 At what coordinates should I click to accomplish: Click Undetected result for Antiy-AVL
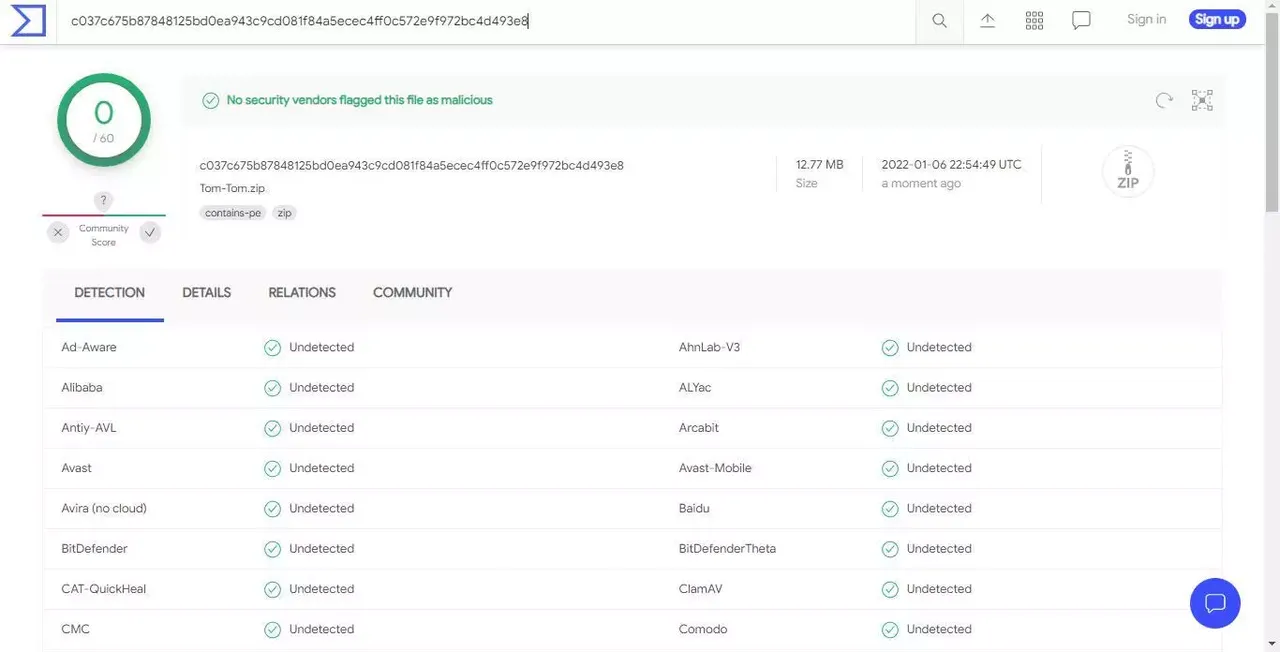click(322, 428)
